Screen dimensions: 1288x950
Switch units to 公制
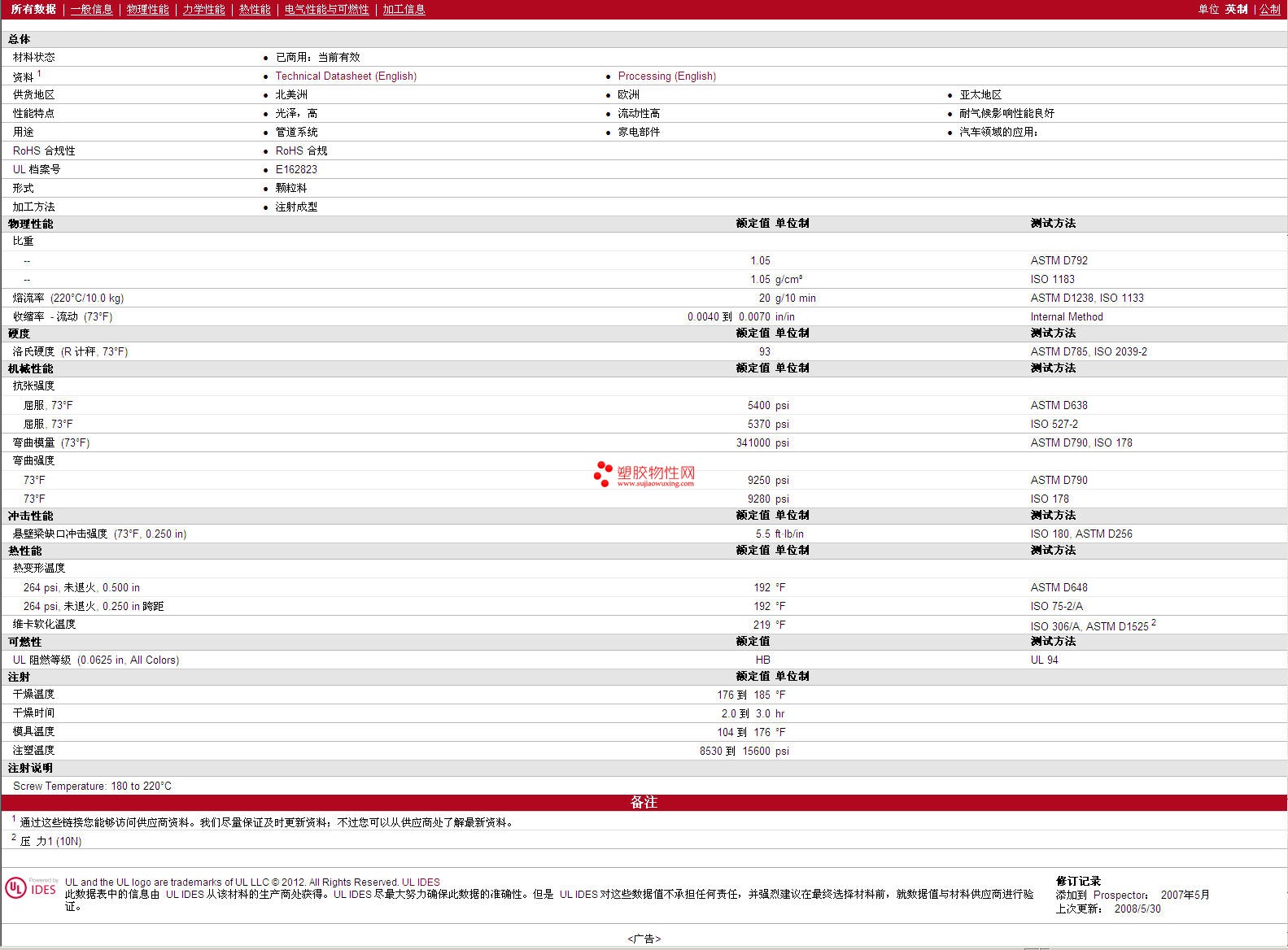pos(1269,10)
